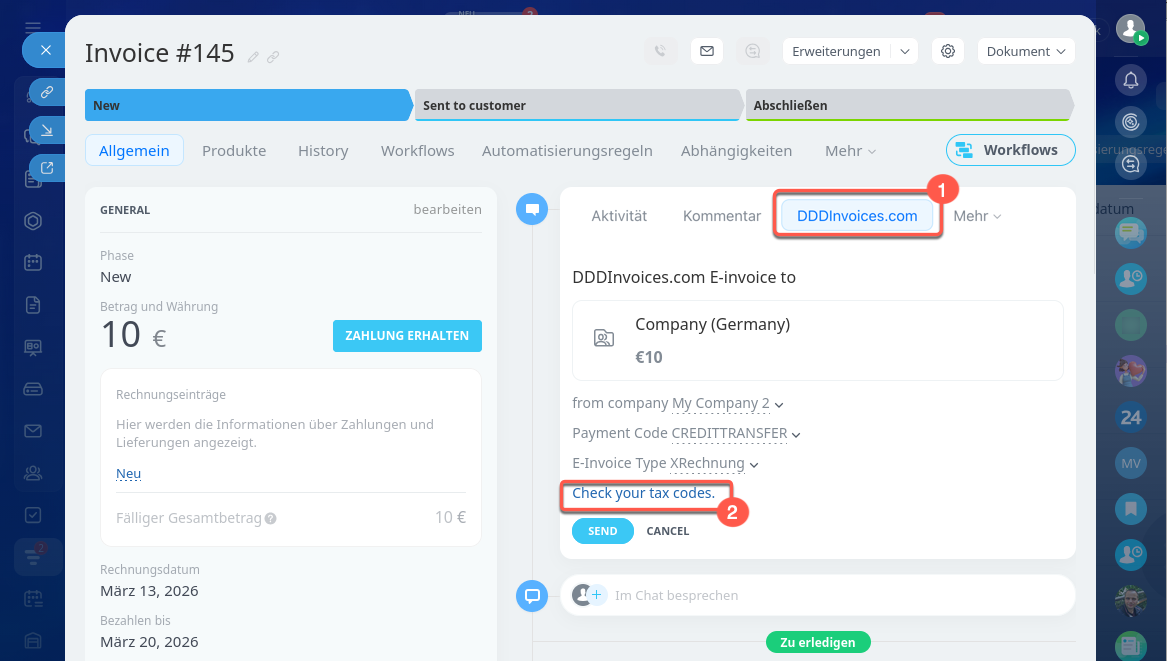
Task: Change E-Invoice Type XRechnung dropdown
Action: pyautogui.click(x=714, y=463)
